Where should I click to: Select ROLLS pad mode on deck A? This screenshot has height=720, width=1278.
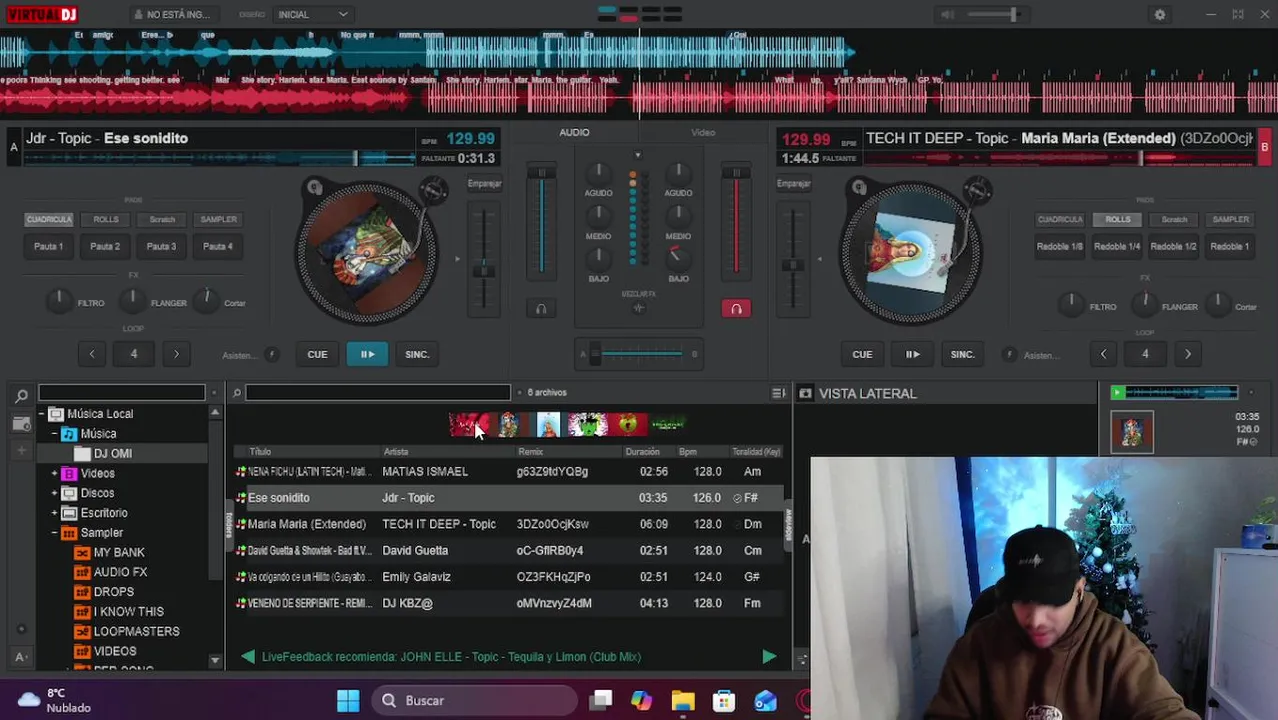(106, 220)
